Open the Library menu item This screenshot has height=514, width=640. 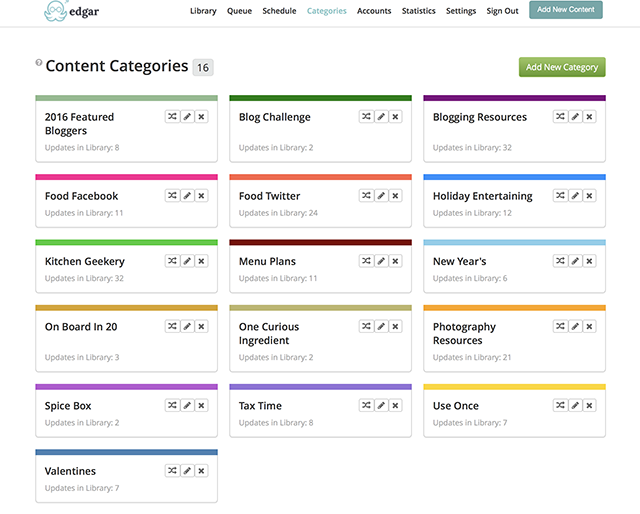[203, 11]
